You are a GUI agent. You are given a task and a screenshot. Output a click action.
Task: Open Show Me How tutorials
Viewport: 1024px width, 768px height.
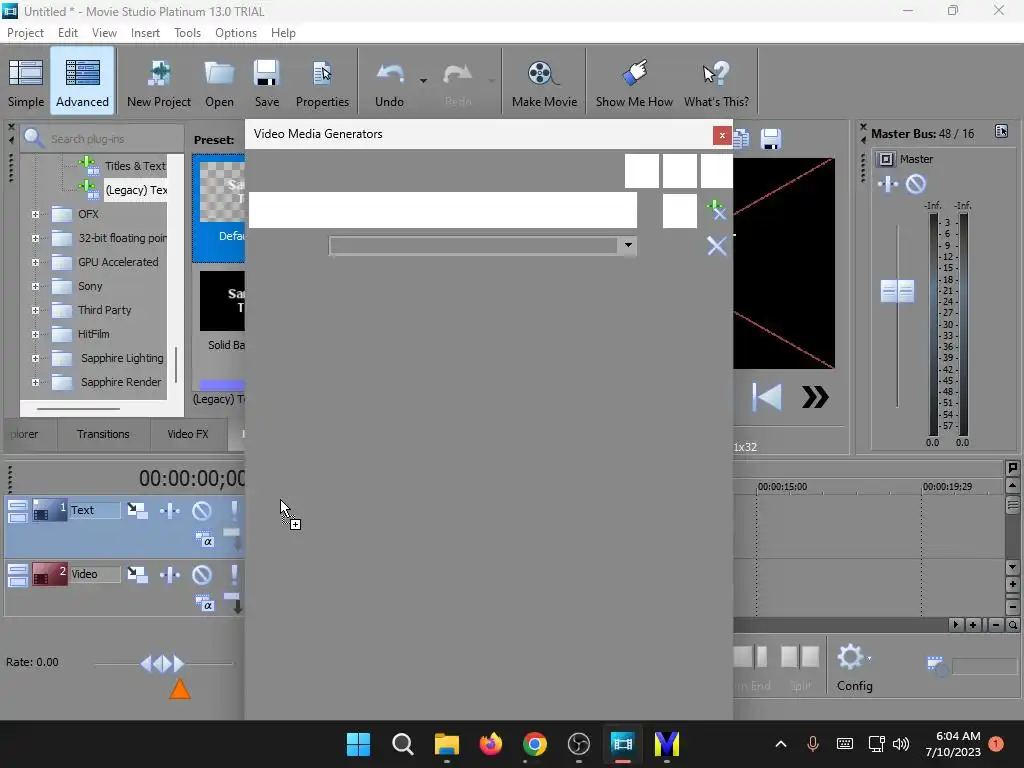click(x=633, y=82)
